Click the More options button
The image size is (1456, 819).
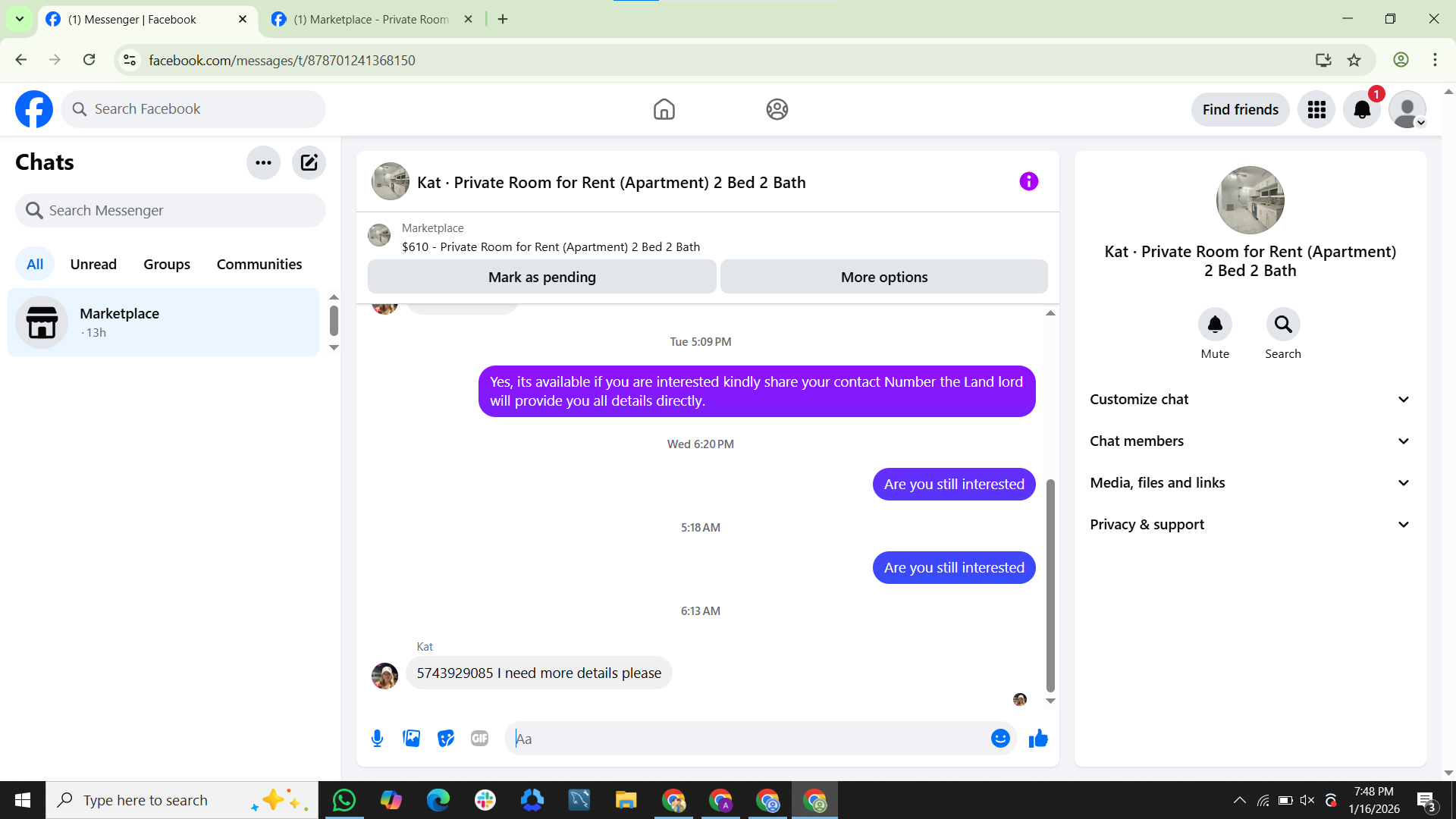tap(883, 278)
